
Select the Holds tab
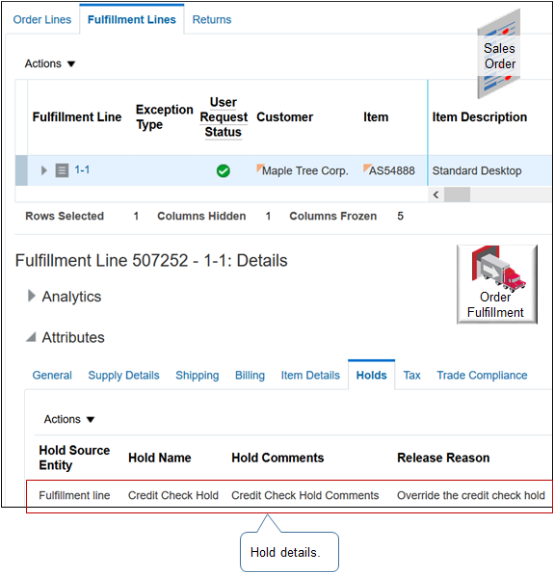tap(371, 375)
